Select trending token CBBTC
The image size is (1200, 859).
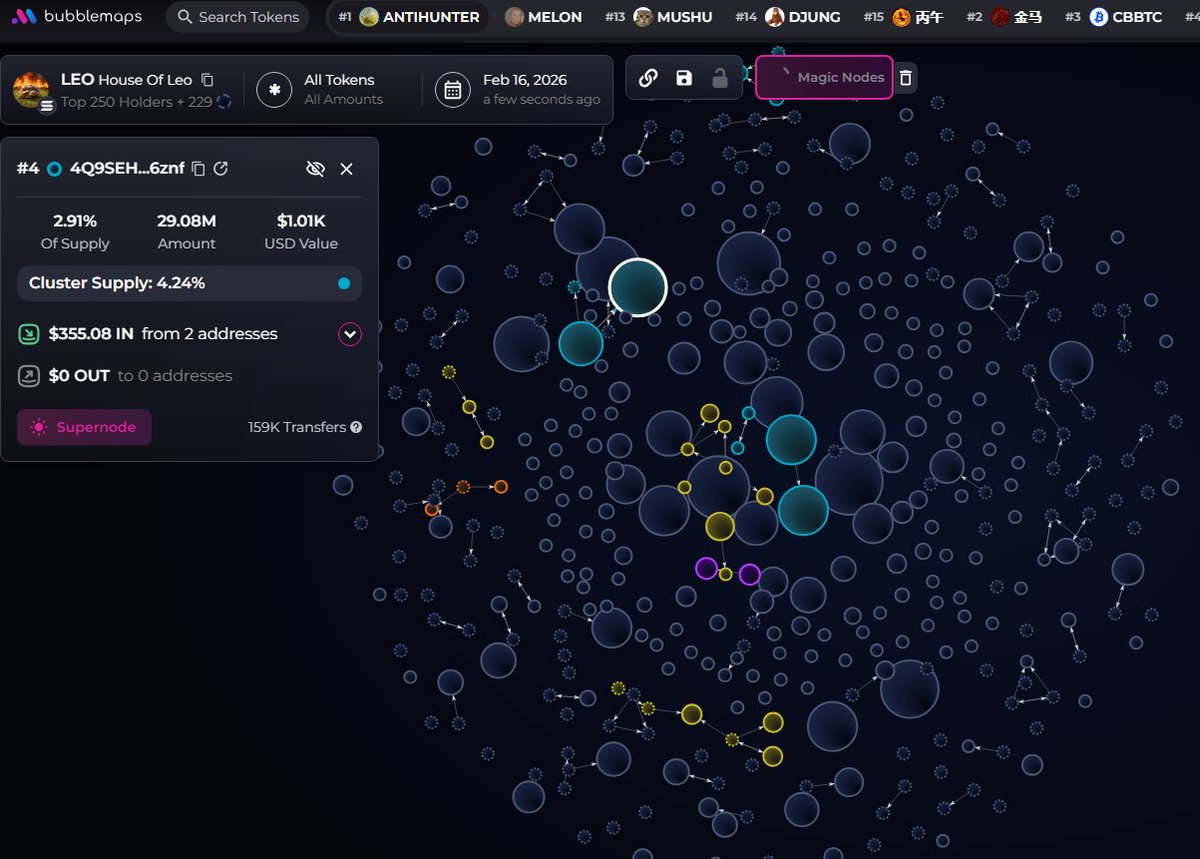[x=1113, y=17]
